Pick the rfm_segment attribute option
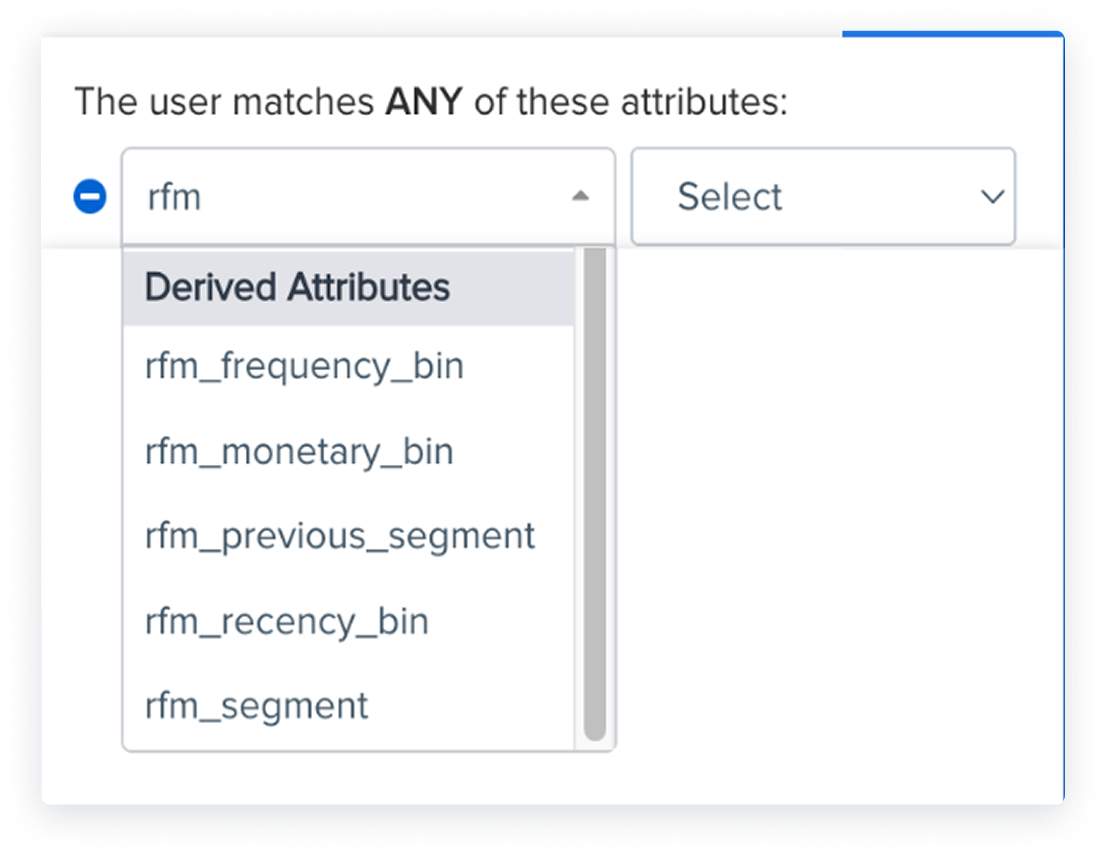Screen dimensions: 1105x855 coord(349,706)
